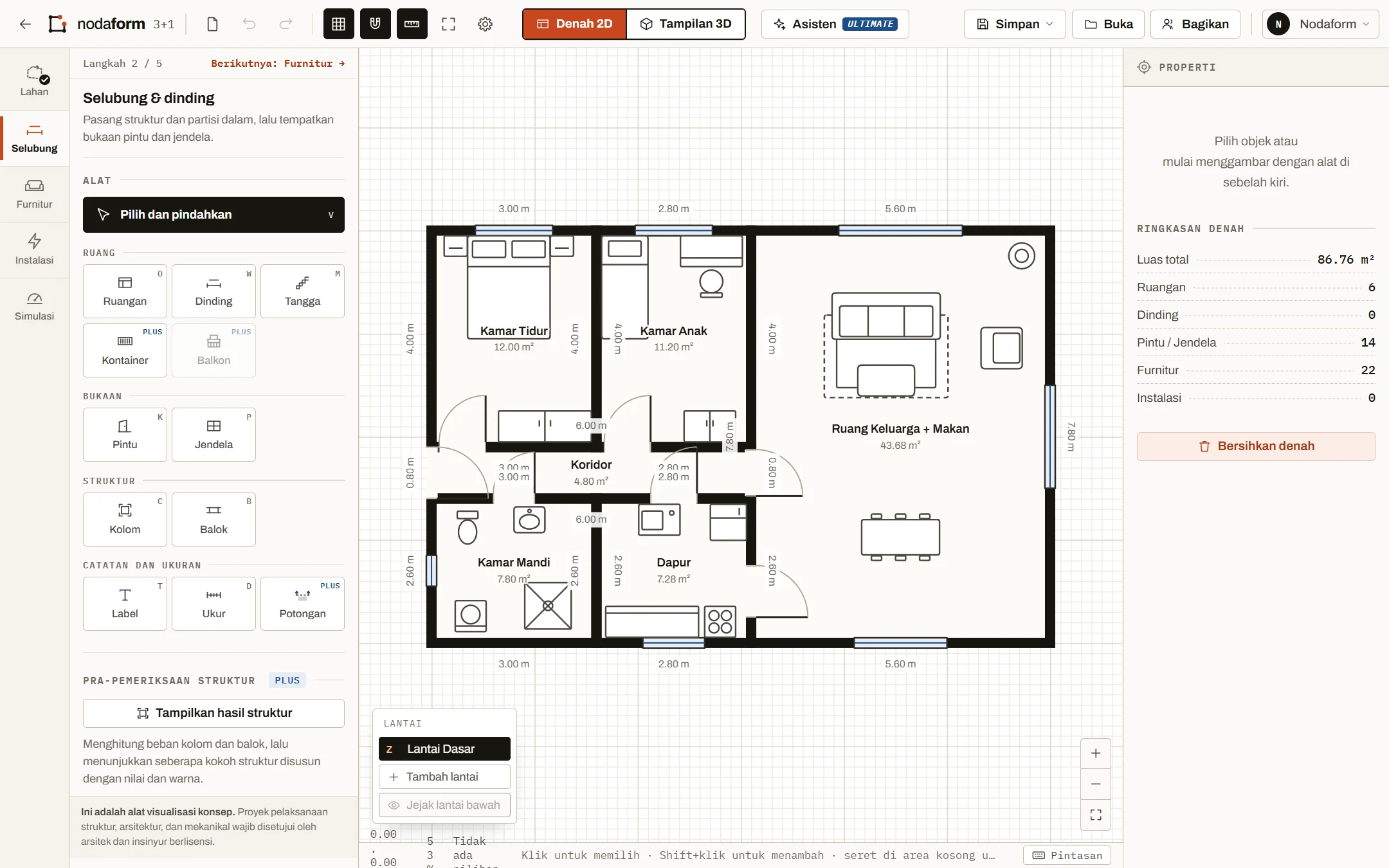Click Tambah lantai to add a floor
The height and width of the screenshot is (868, 1389).
click(x=444, y=777)
